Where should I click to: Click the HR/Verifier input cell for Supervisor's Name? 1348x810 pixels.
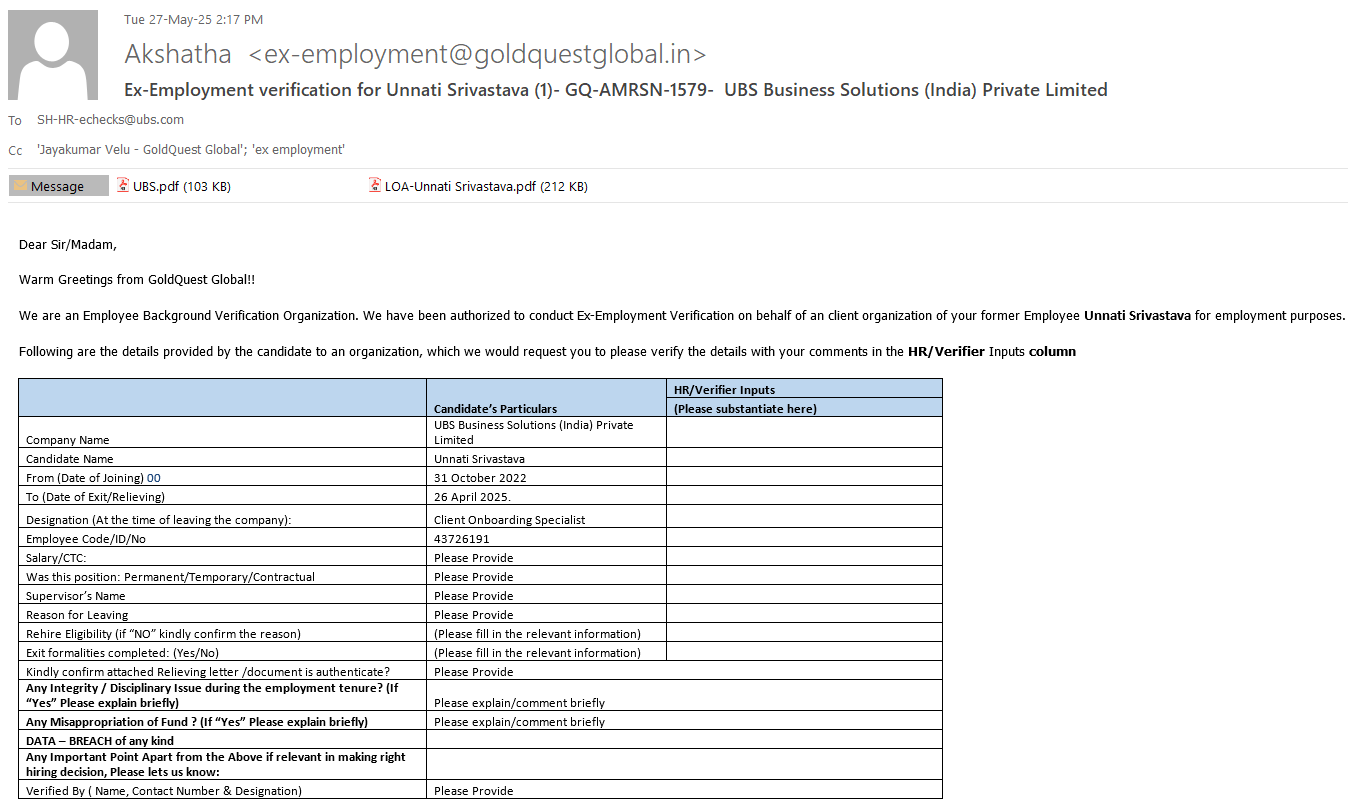804,595
